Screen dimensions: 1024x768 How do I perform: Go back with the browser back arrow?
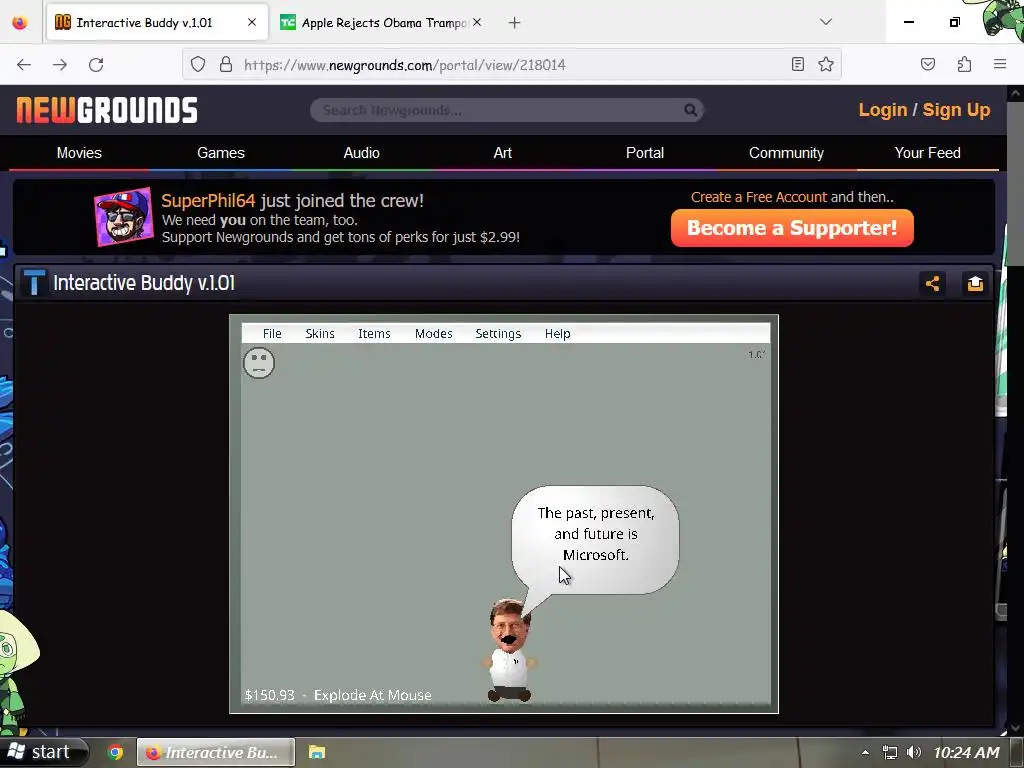coord(24,65)
